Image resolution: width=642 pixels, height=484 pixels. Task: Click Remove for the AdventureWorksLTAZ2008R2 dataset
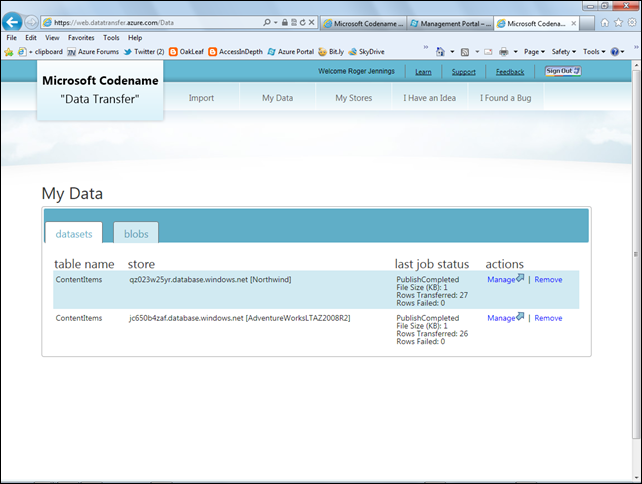(x=548, y=318)
